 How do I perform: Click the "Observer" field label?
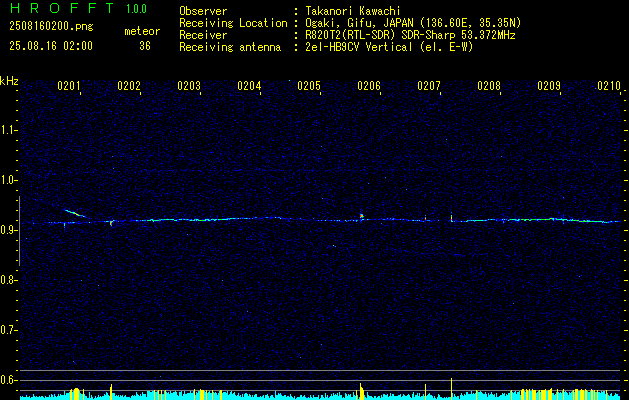203,12
